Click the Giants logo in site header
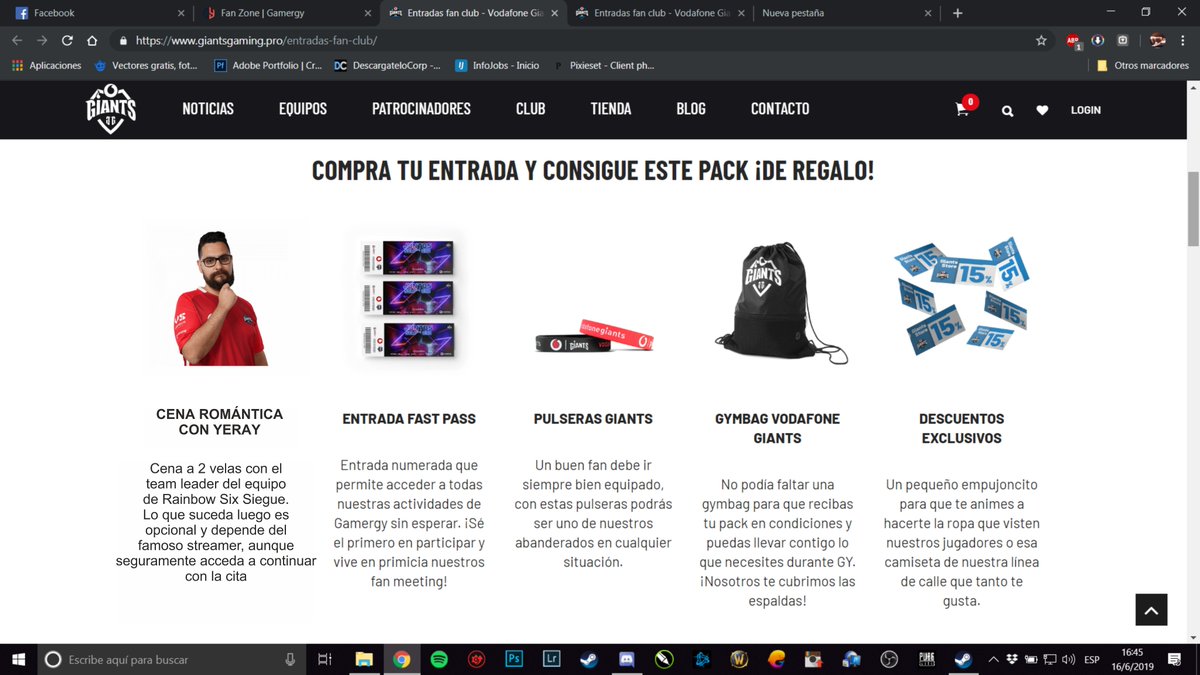The height and width of the screenshot is (675, 1200). [111, 108]
